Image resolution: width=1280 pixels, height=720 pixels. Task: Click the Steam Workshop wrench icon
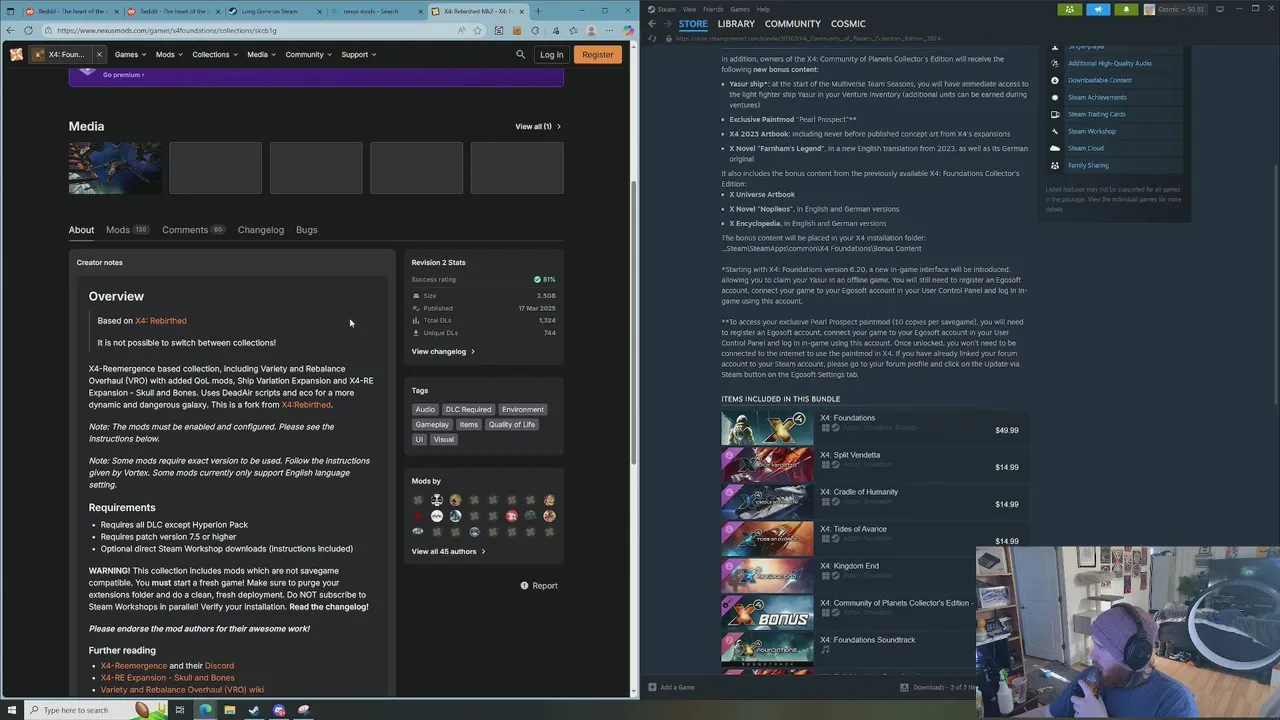click(1055, 131)
